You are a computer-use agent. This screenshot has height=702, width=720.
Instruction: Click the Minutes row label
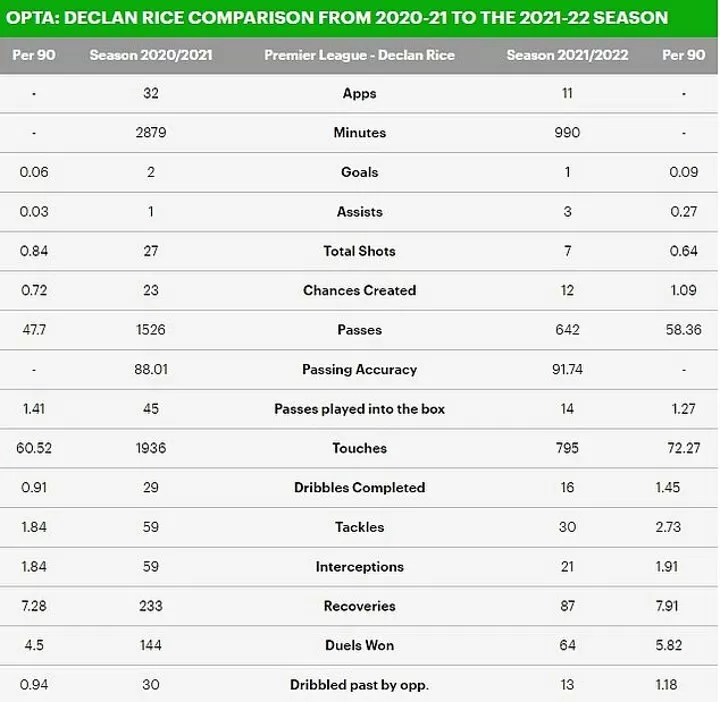pos(360,133)
